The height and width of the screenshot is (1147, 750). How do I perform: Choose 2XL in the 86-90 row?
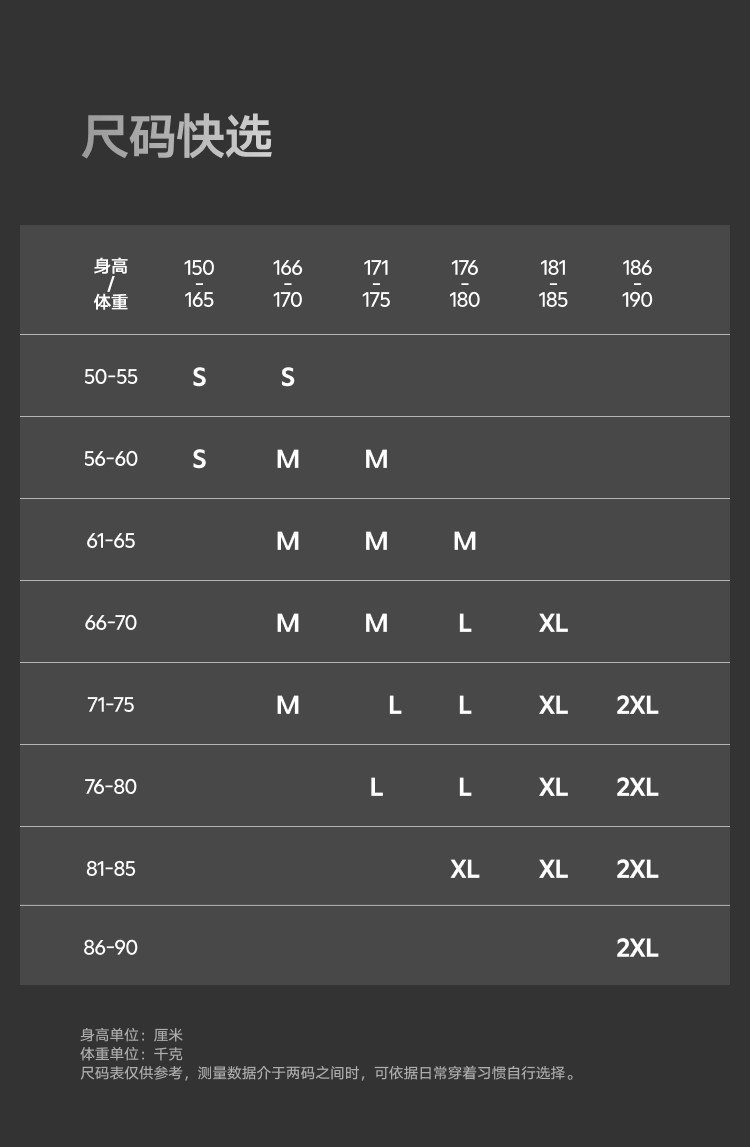pos(637,948)
